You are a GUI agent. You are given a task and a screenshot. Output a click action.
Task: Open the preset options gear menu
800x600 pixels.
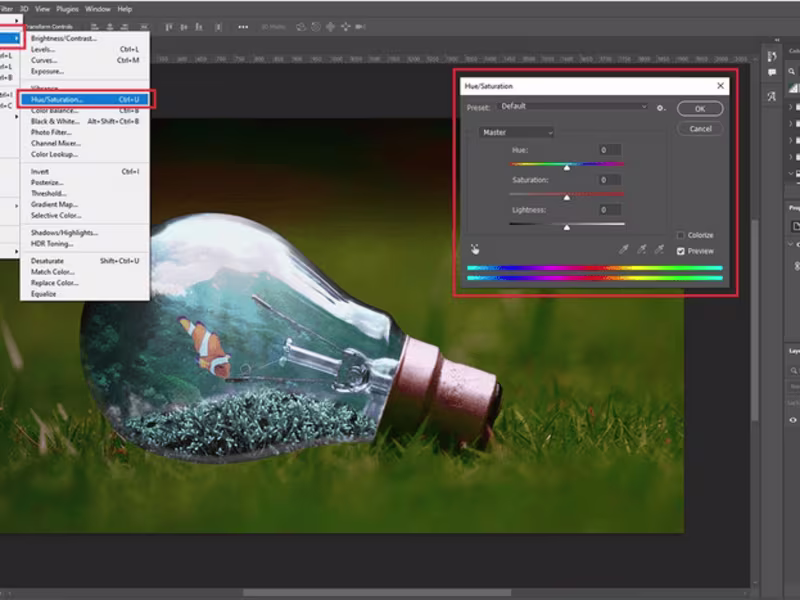661,108
